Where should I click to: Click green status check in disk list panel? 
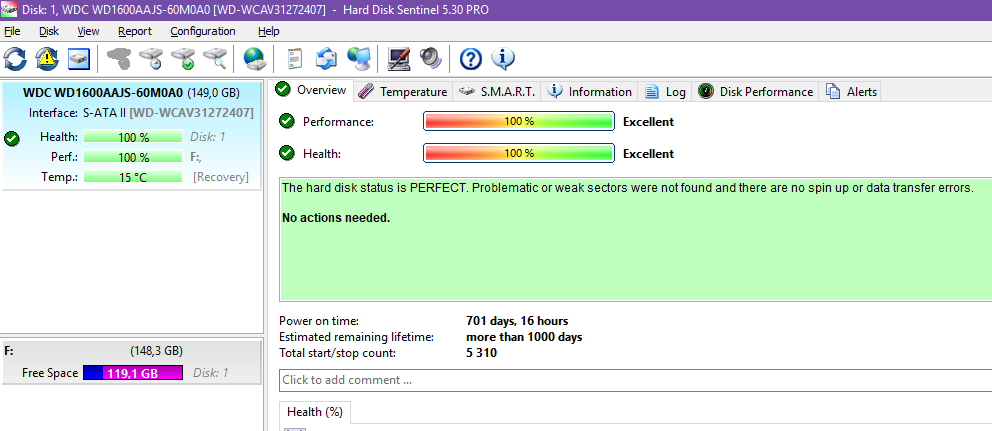point(11,138)
